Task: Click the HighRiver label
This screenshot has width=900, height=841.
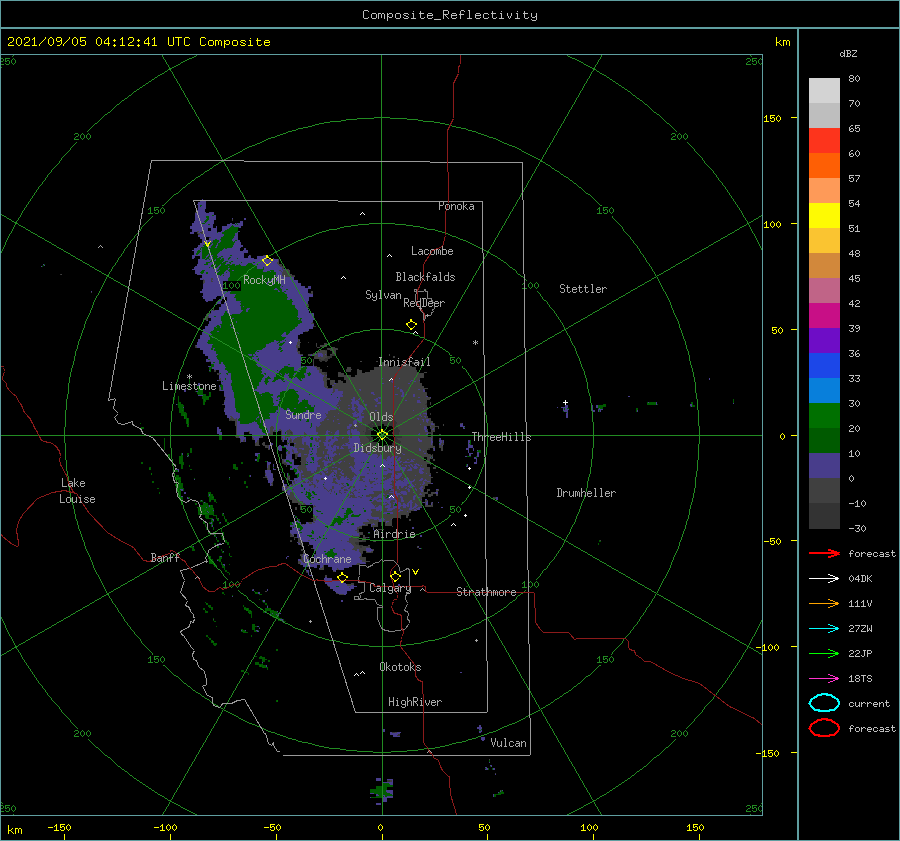Action: click(415, 702)
